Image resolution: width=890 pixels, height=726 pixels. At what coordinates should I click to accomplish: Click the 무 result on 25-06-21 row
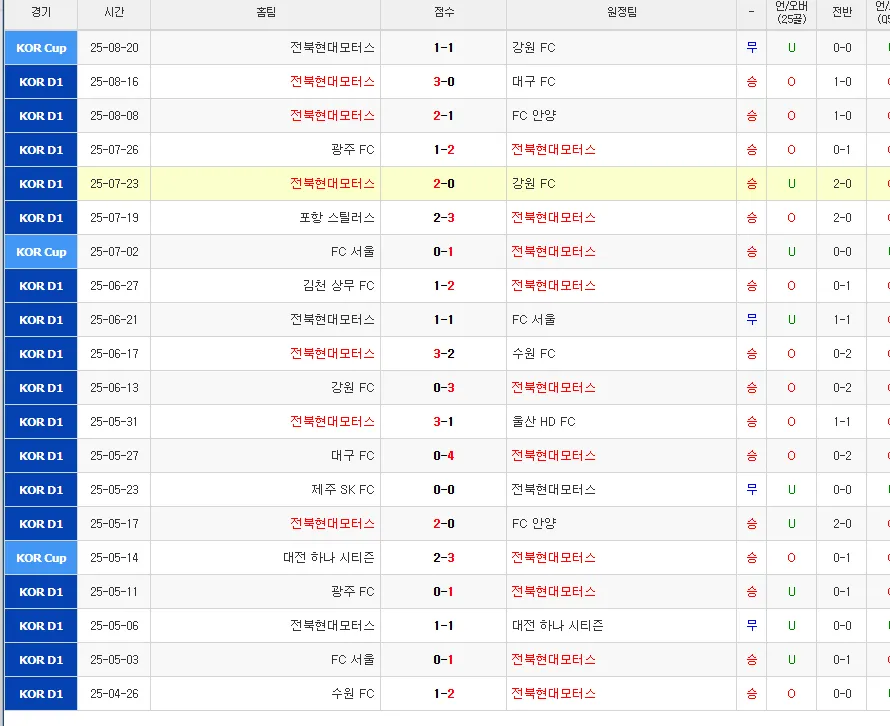click(x=752, y=320)
